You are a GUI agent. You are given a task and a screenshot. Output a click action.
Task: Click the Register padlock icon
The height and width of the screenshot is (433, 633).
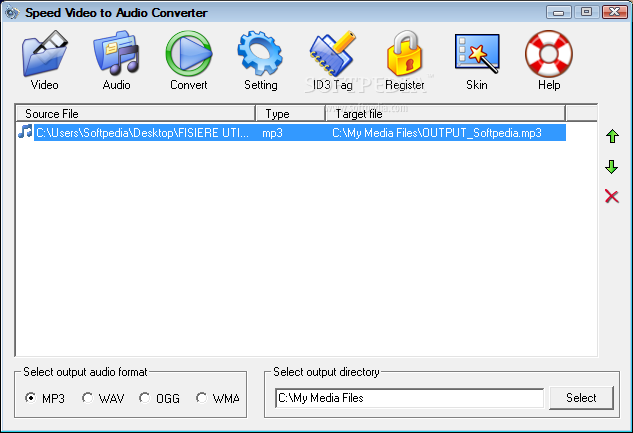tap(405, 54)
